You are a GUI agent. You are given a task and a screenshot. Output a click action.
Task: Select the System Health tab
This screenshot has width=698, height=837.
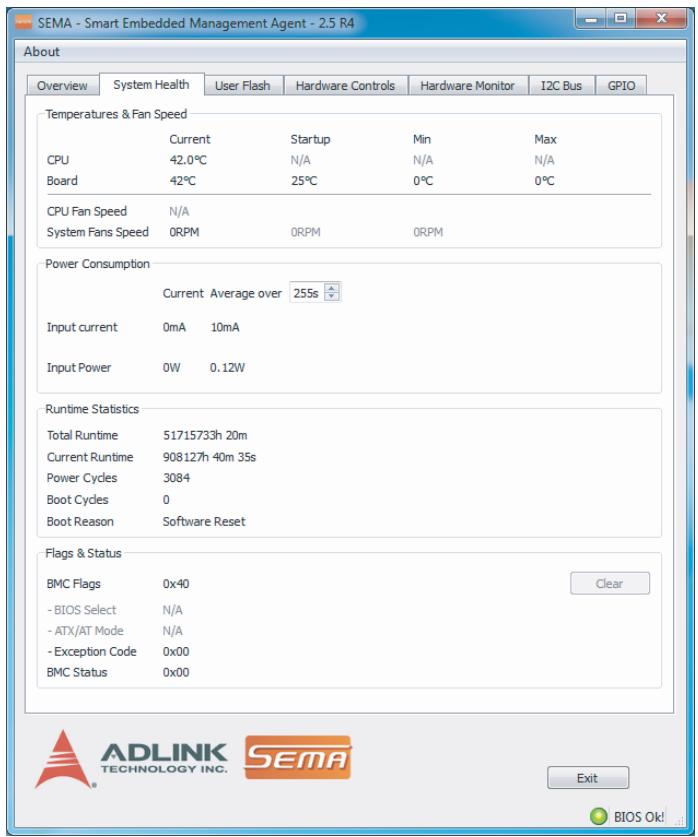[152, 84]
